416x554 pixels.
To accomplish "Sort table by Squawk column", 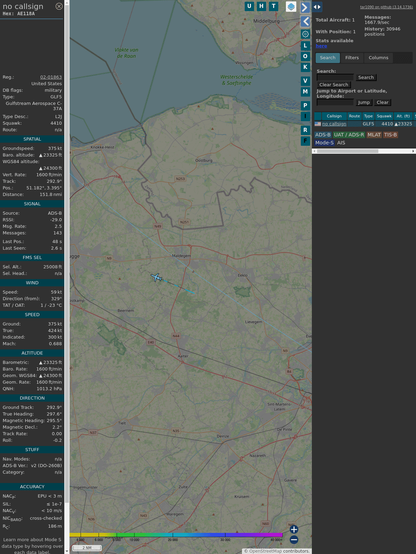I will [x=384, y=116].
